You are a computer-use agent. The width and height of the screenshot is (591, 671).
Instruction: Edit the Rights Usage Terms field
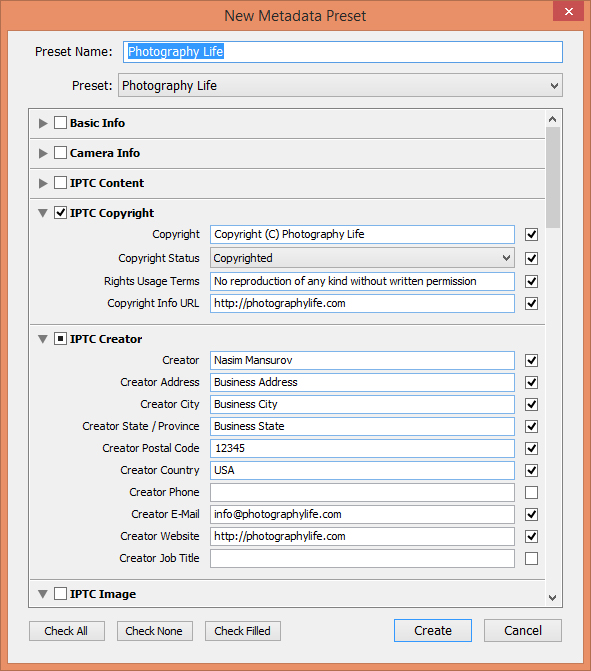tap(362, 281)
